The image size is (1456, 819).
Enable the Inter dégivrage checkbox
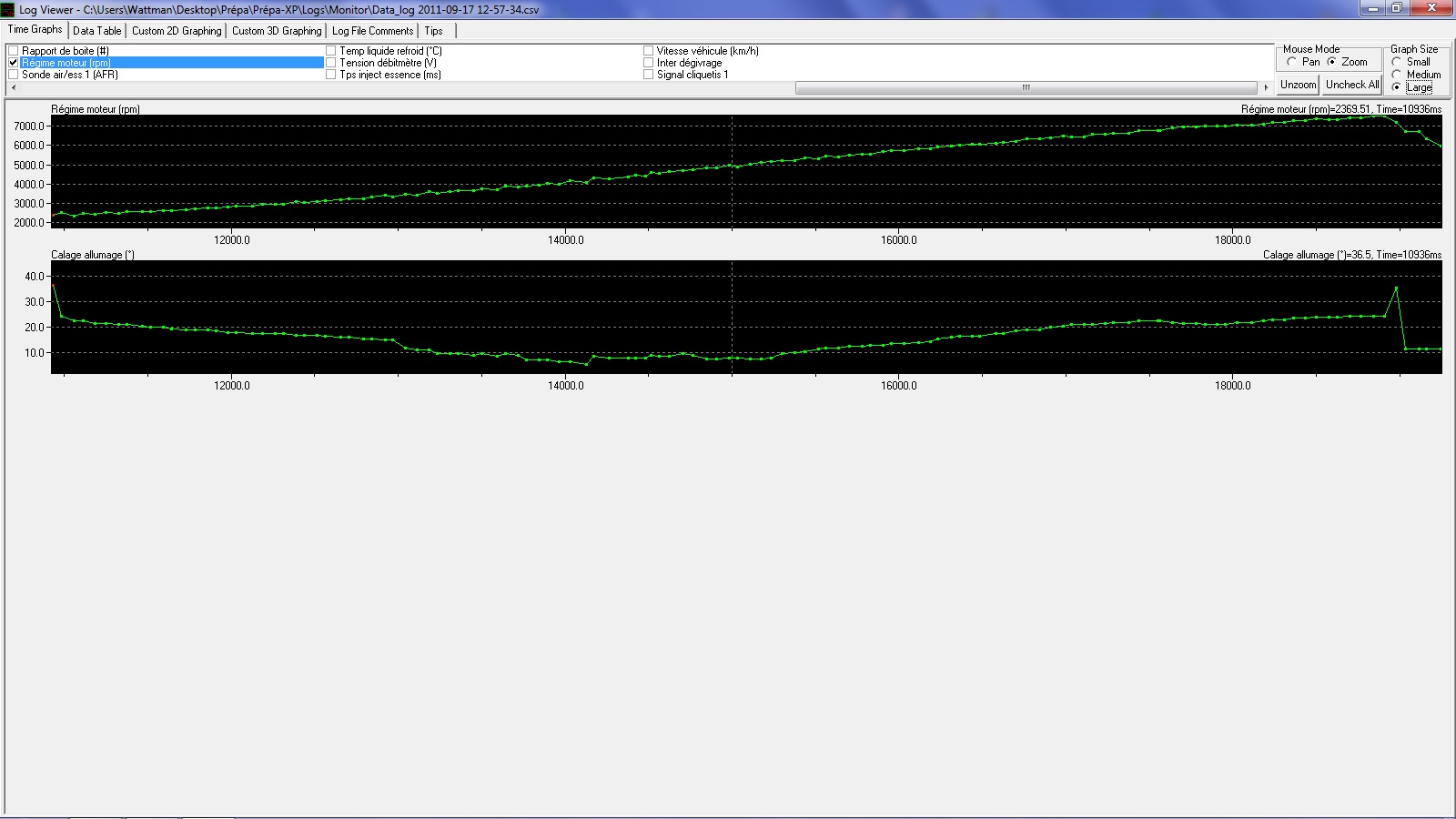649,63
